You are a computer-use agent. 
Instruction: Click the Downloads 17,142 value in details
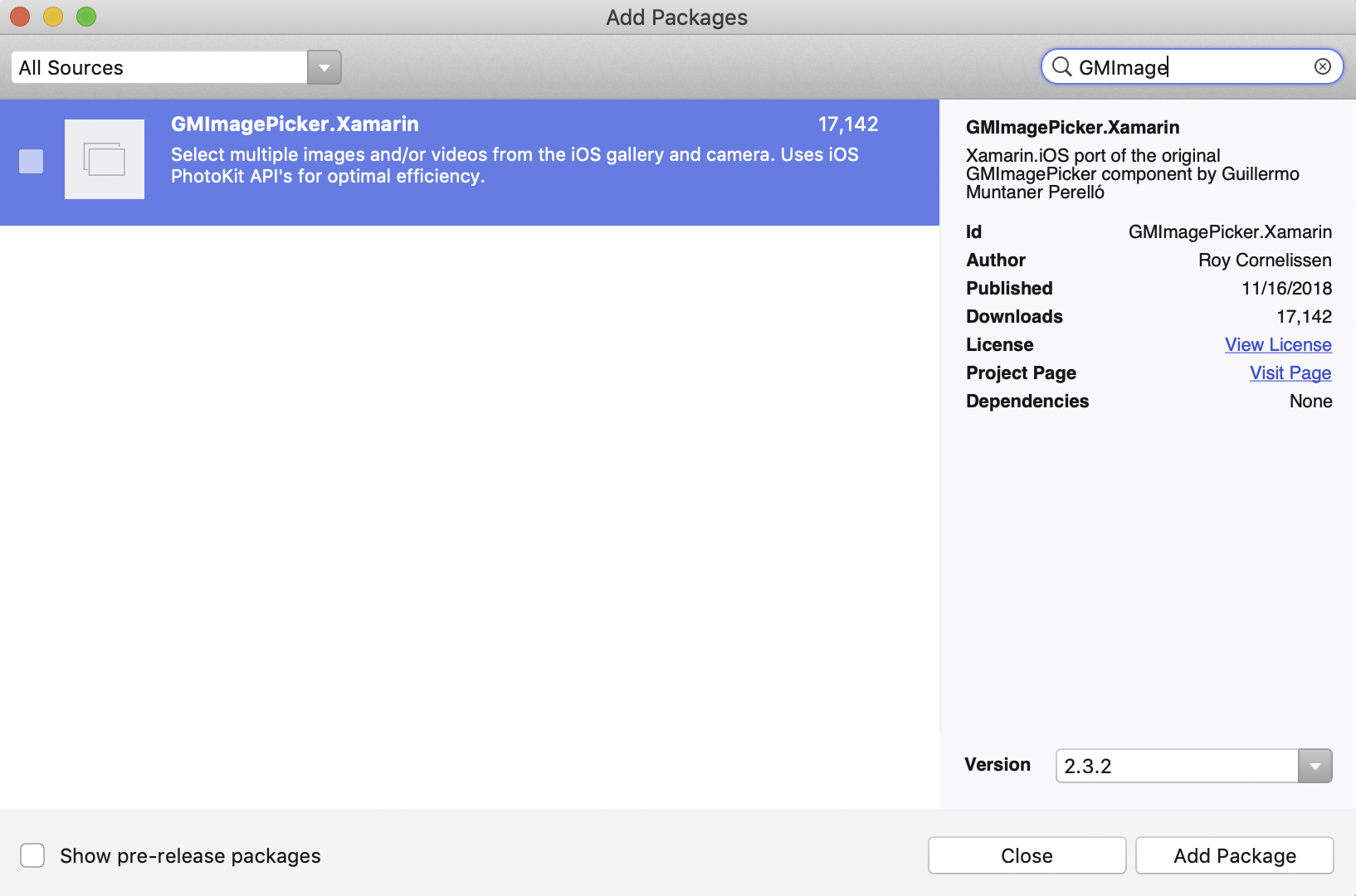tap(1304, 316)
